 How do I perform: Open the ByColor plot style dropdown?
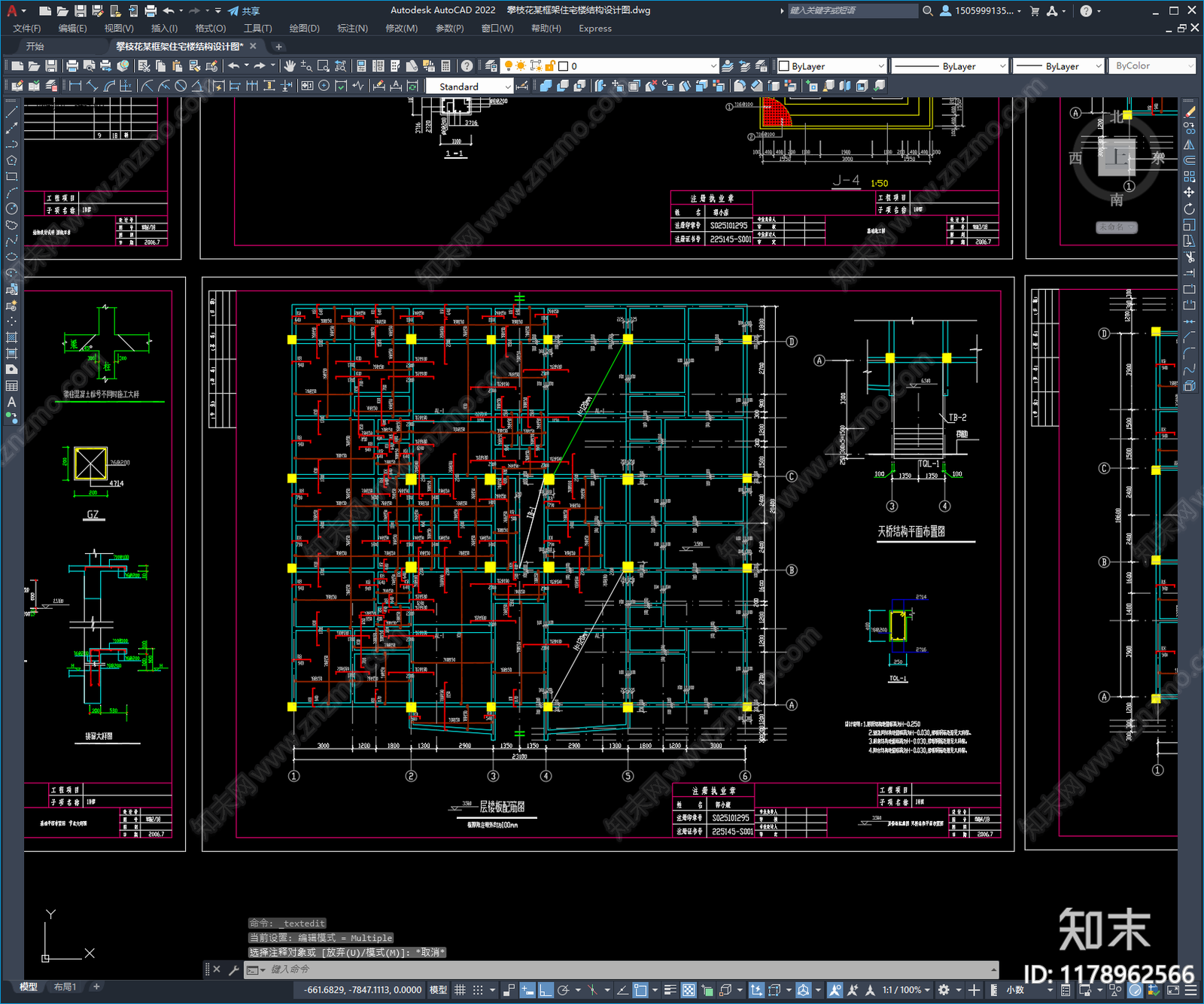coord(1151,66)
